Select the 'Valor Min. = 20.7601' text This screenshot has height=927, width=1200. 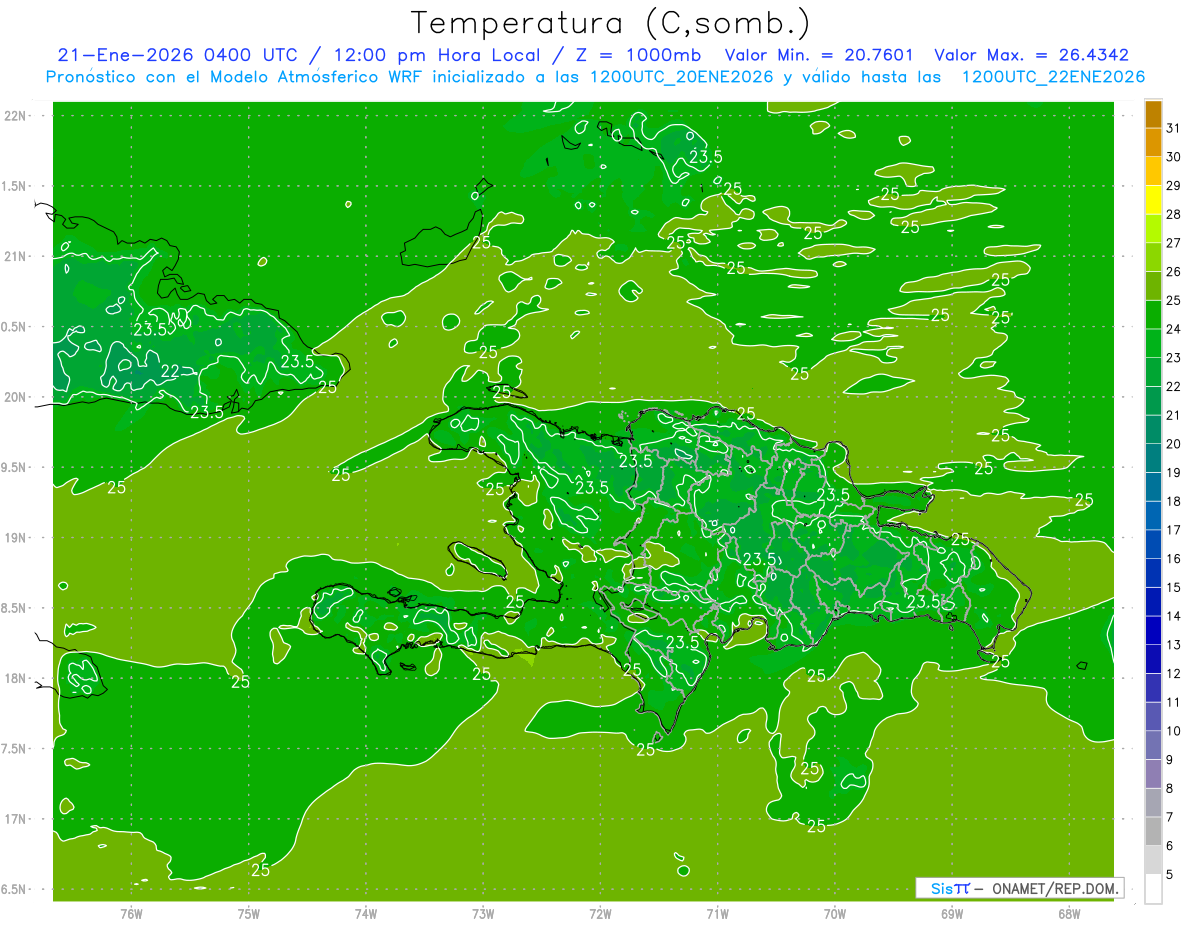(819, 55)
